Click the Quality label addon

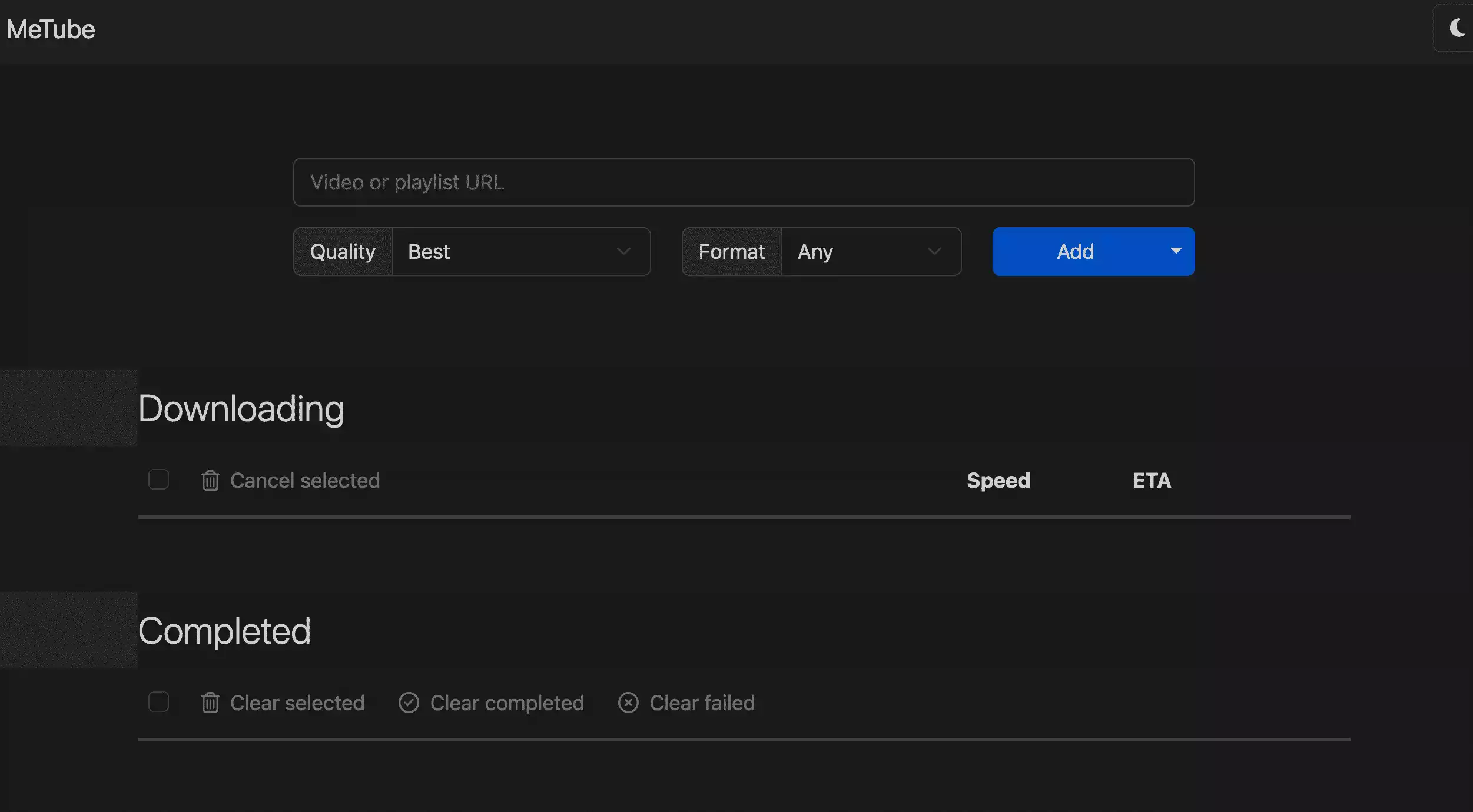click(x=343, y=252)
